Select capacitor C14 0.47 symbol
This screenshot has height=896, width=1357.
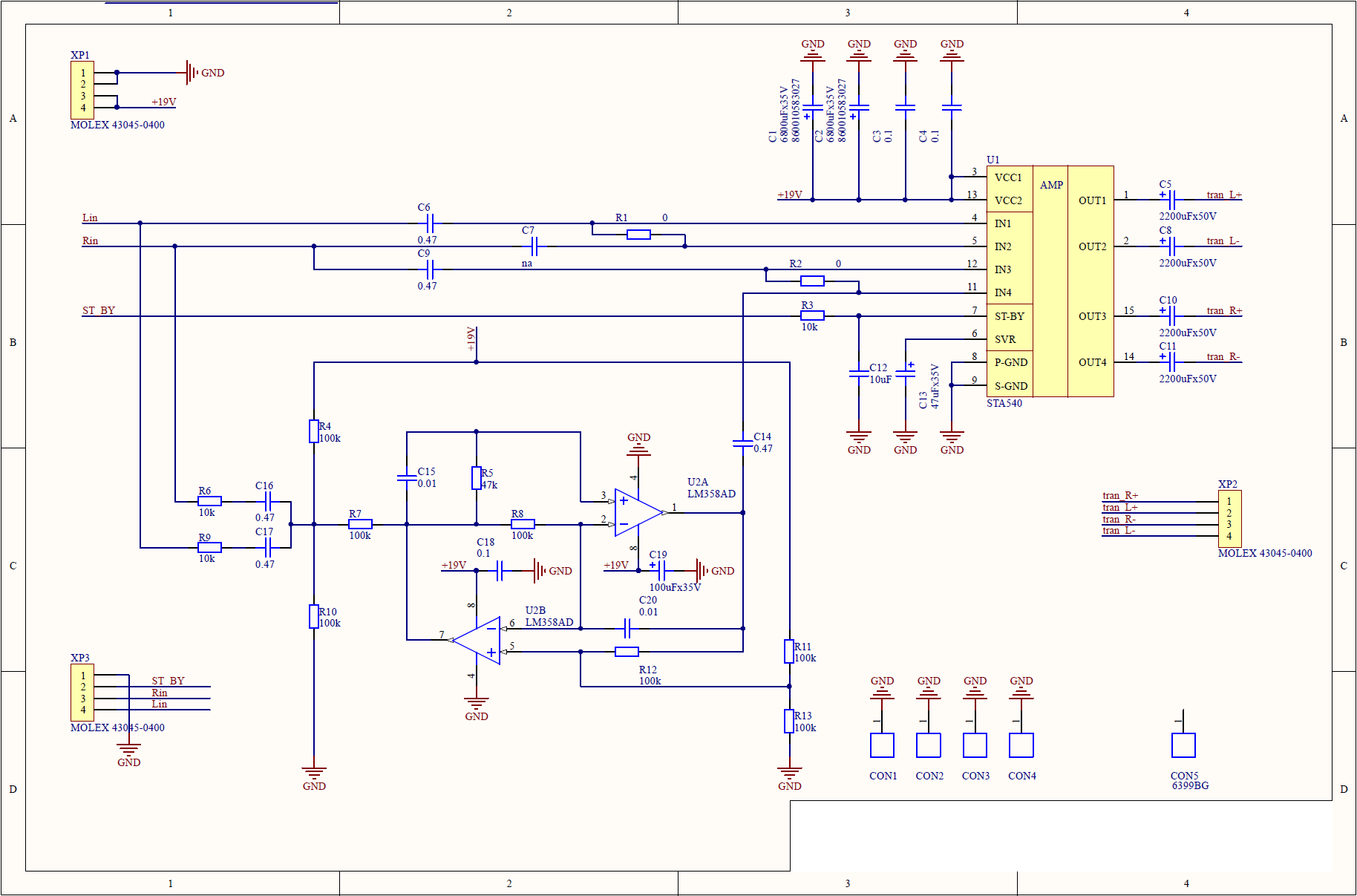point(742,443)
